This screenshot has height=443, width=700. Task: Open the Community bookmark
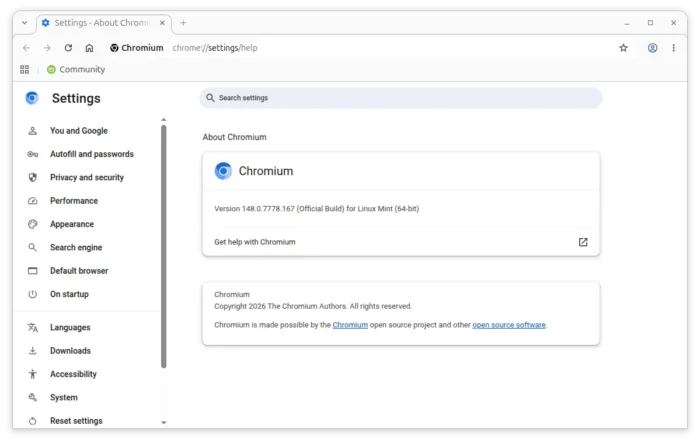pos(76,69)
